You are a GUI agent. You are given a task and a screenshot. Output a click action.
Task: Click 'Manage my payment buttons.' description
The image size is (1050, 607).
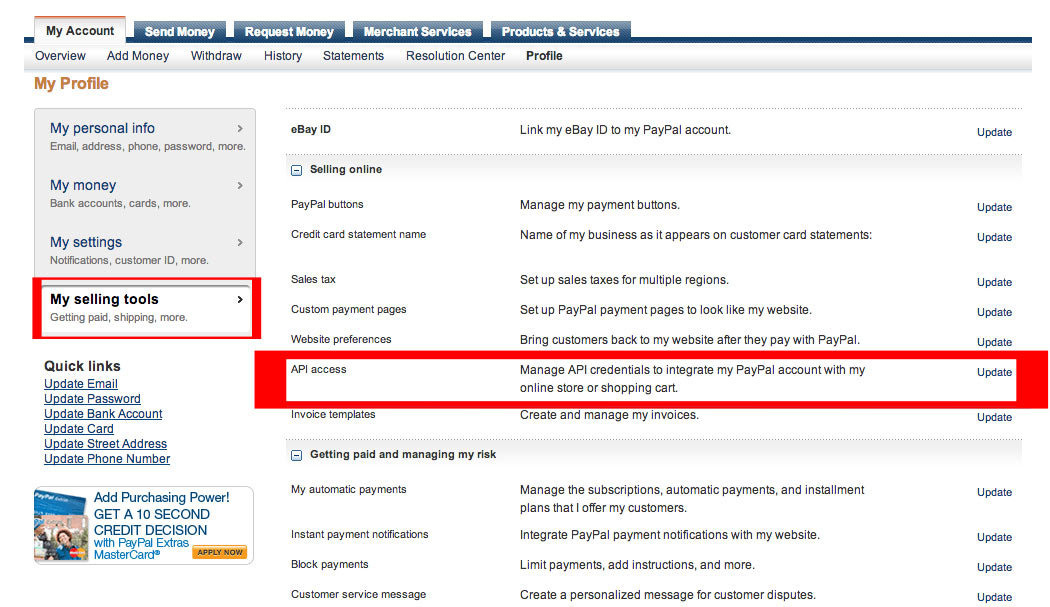point(599,204)
